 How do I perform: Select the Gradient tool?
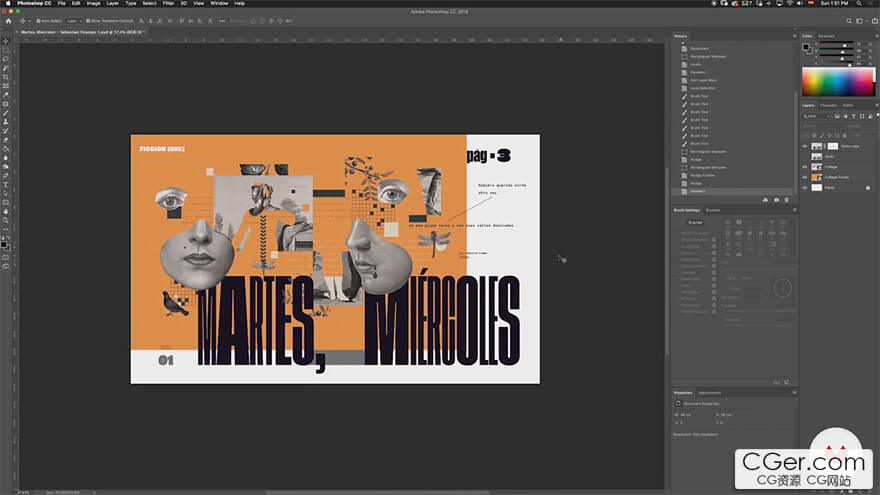pyautogui.click(x=6, y=149)
